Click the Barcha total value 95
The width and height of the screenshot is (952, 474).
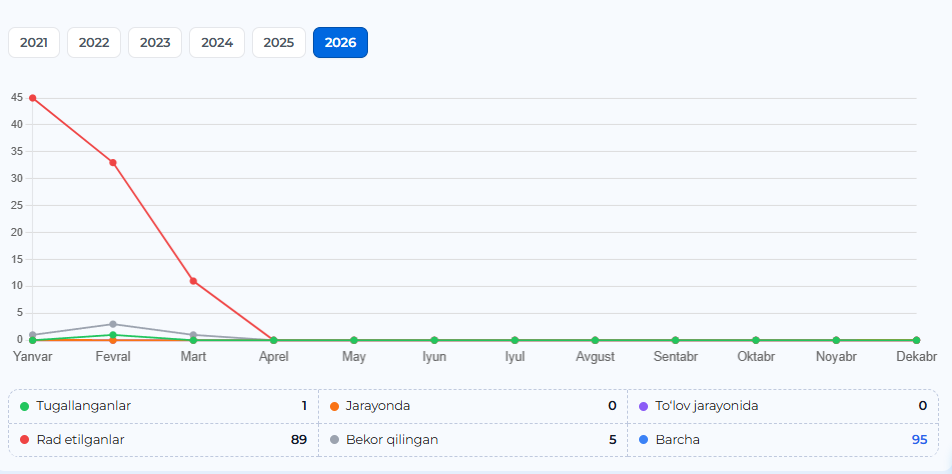[918, 439]
